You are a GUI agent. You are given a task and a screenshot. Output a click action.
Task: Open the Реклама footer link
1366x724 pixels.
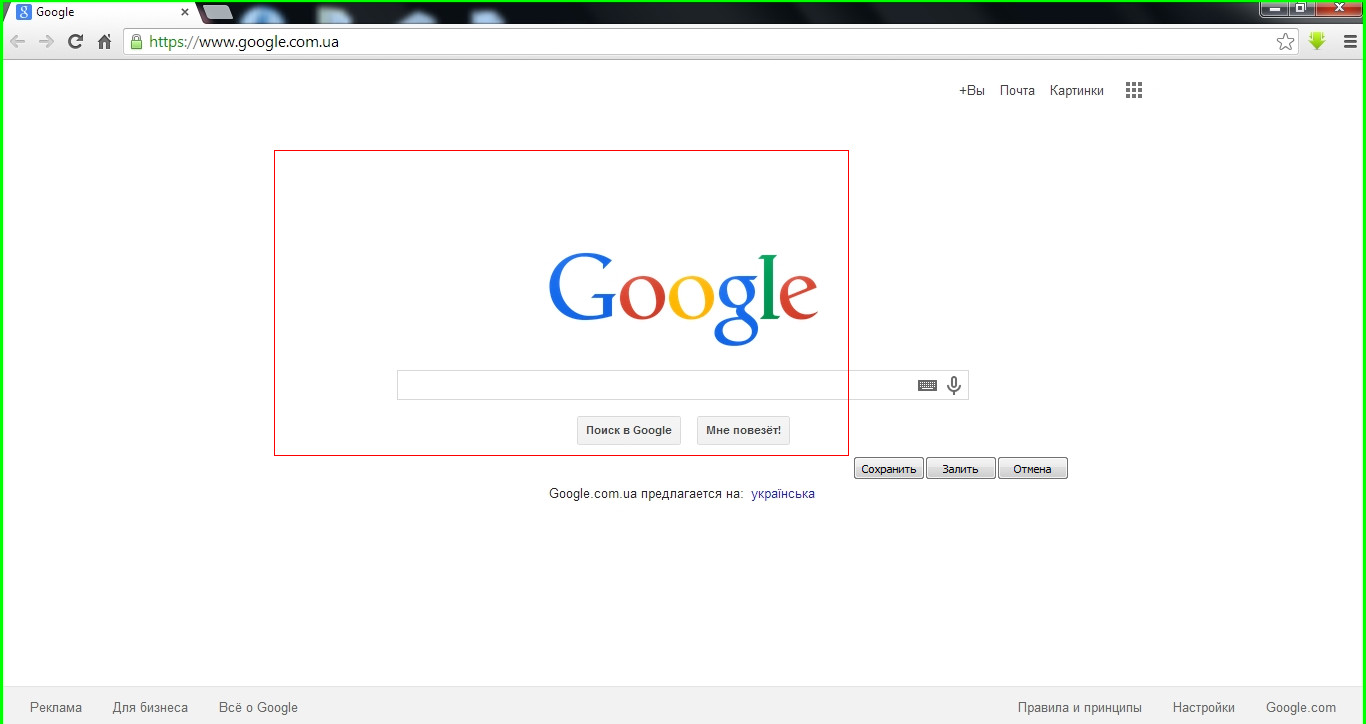tap(56, 707)
